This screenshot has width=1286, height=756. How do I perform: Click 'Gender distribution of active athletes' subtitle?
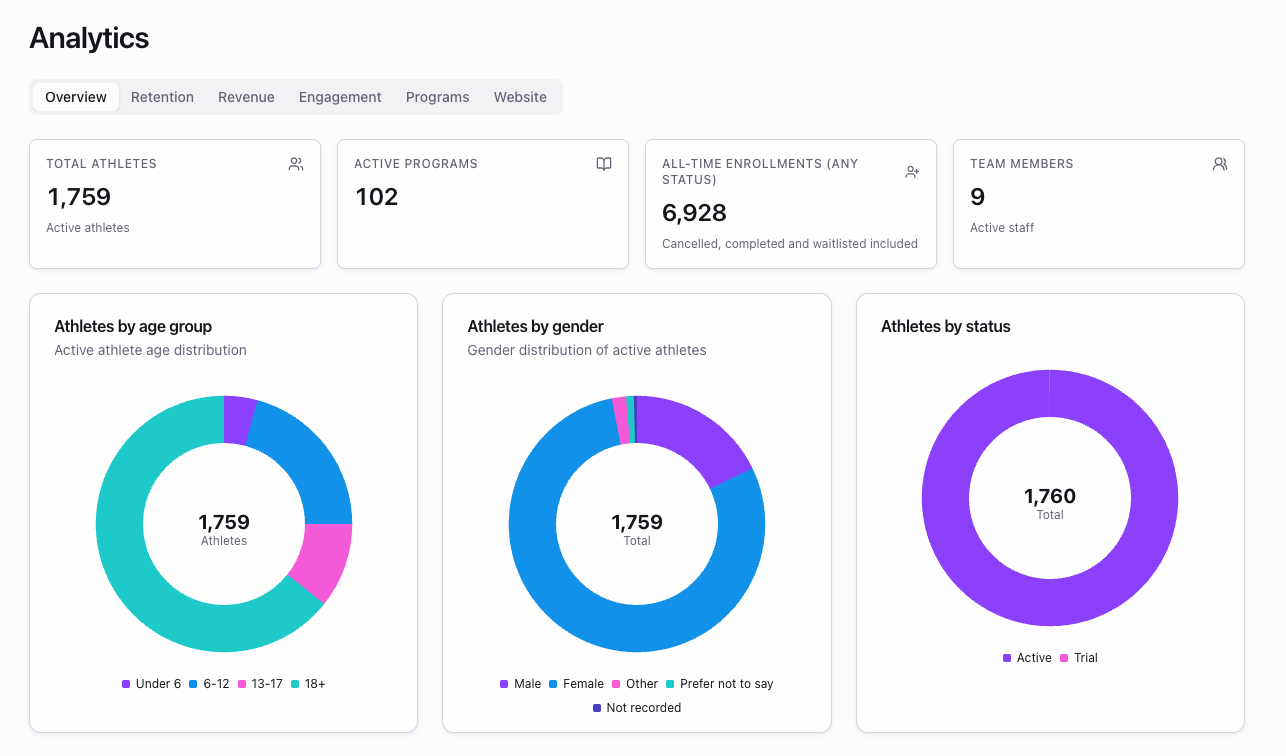pos(587,350)
